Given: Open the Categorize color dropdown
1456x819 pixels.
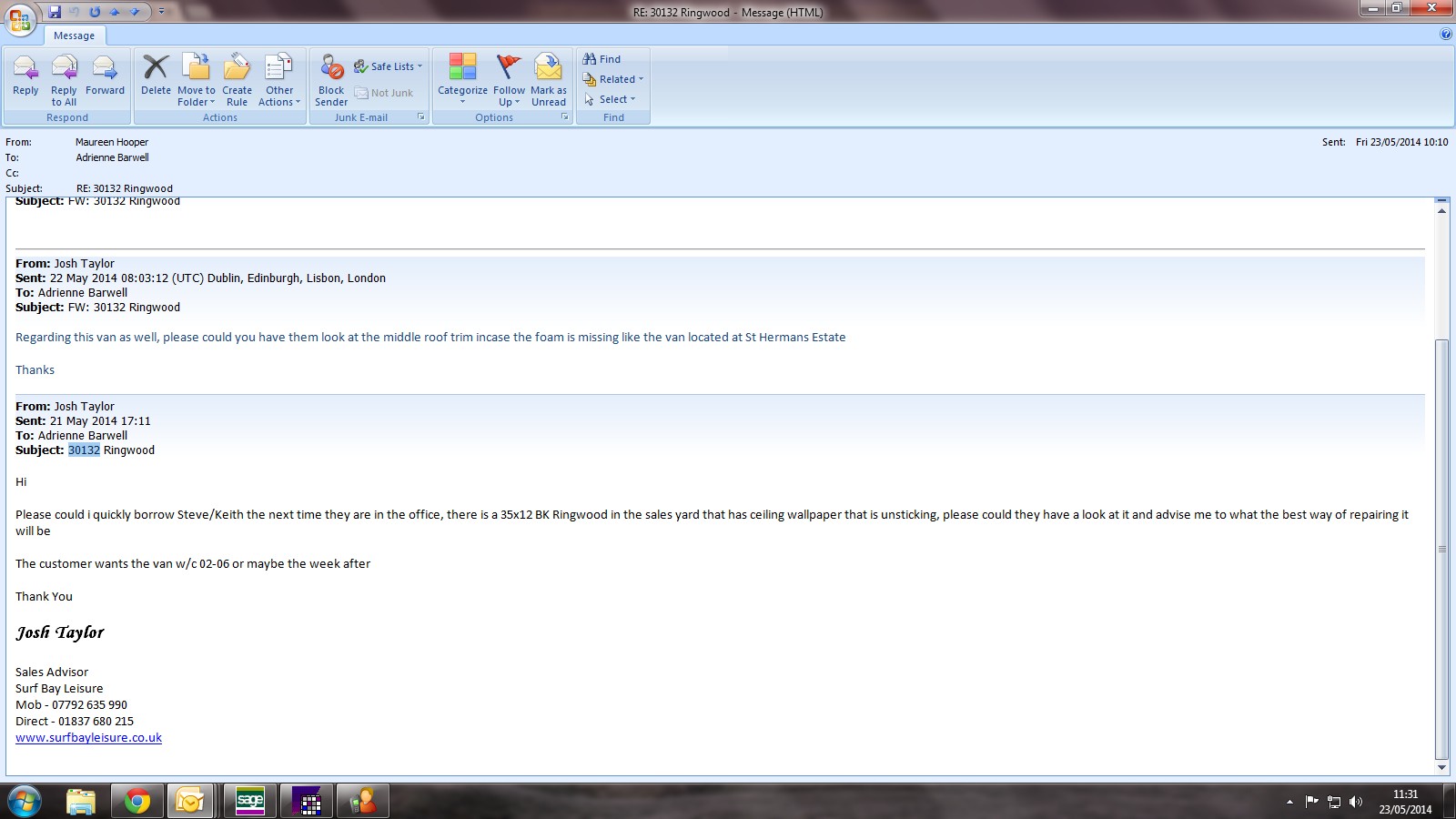Looking at the screenshot, I should [x=462, y=80].
